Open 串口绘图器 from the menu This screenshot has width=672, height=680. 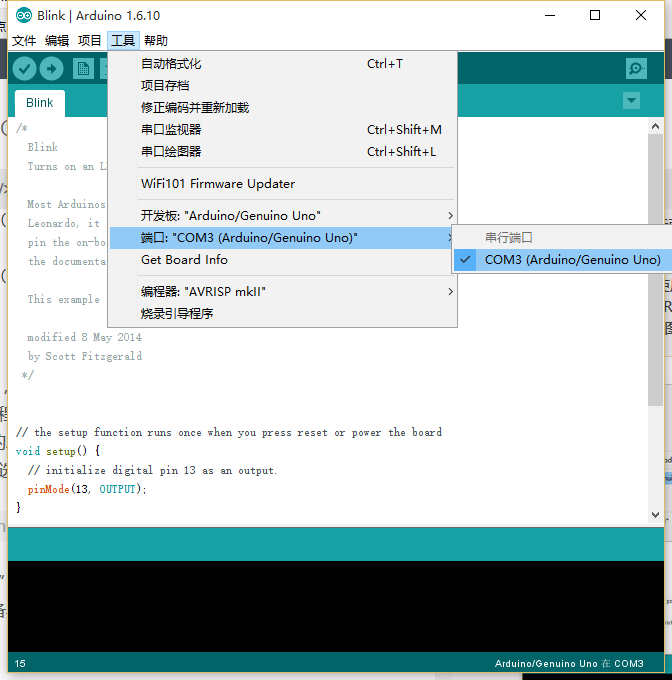pos(282,152)
